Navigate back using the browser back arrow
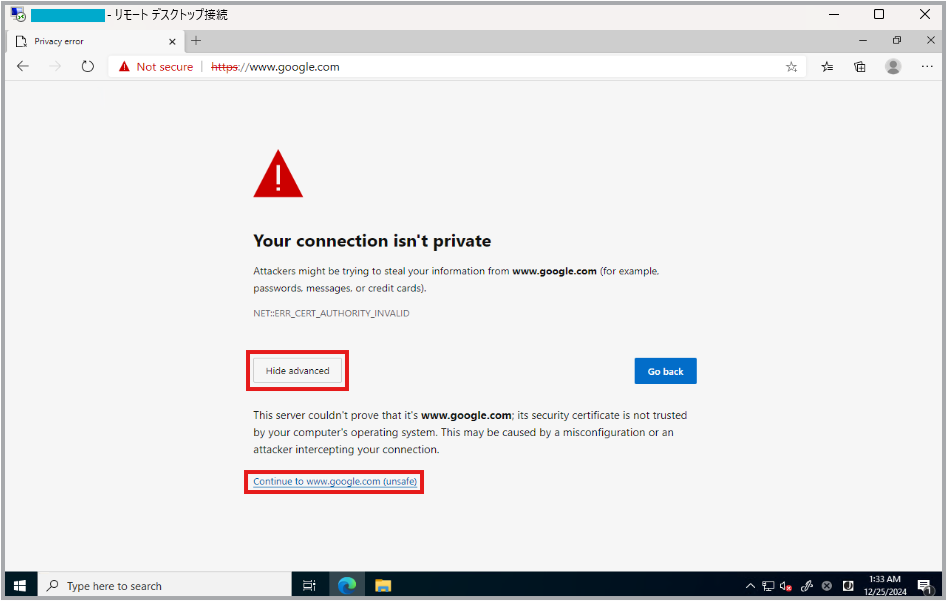 [23, 66]
